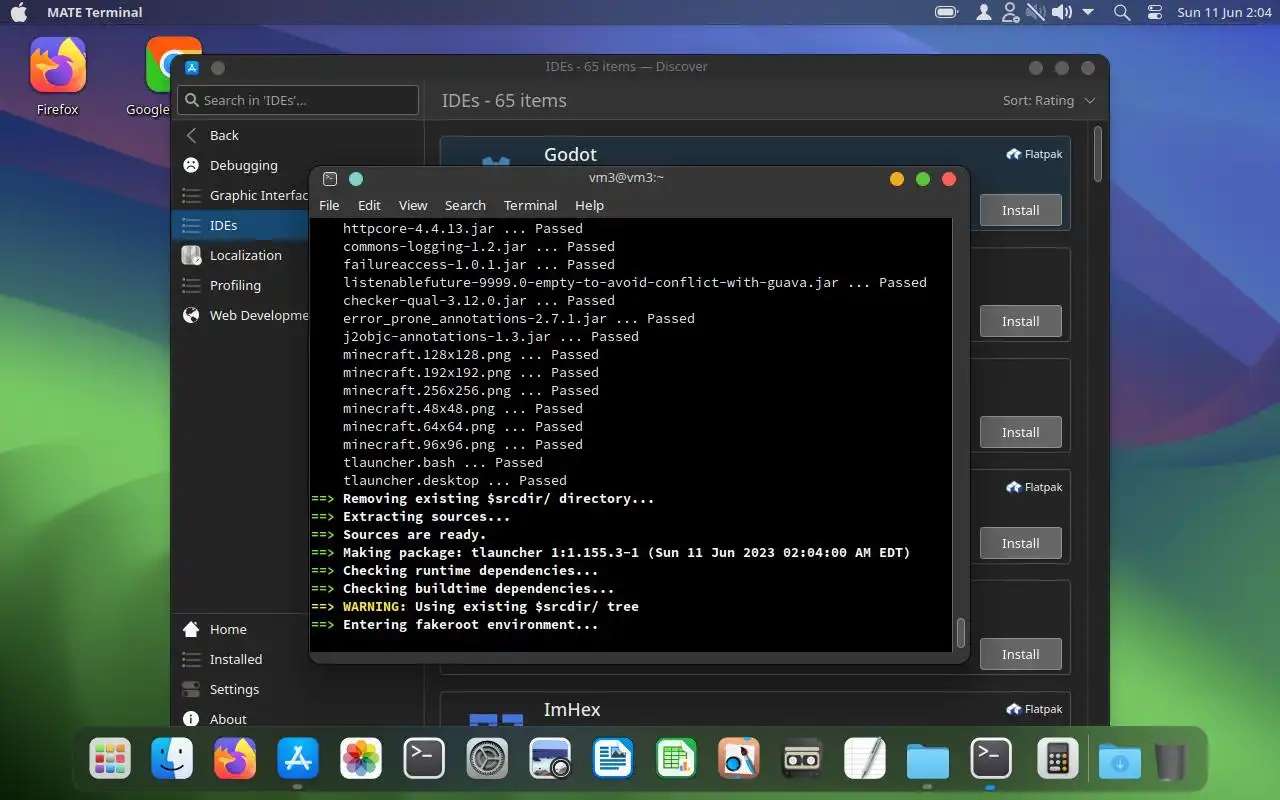Open Spotlight search magnifier in menu bar
Screen dimensions: 1280x800
tap(1122, 12)
